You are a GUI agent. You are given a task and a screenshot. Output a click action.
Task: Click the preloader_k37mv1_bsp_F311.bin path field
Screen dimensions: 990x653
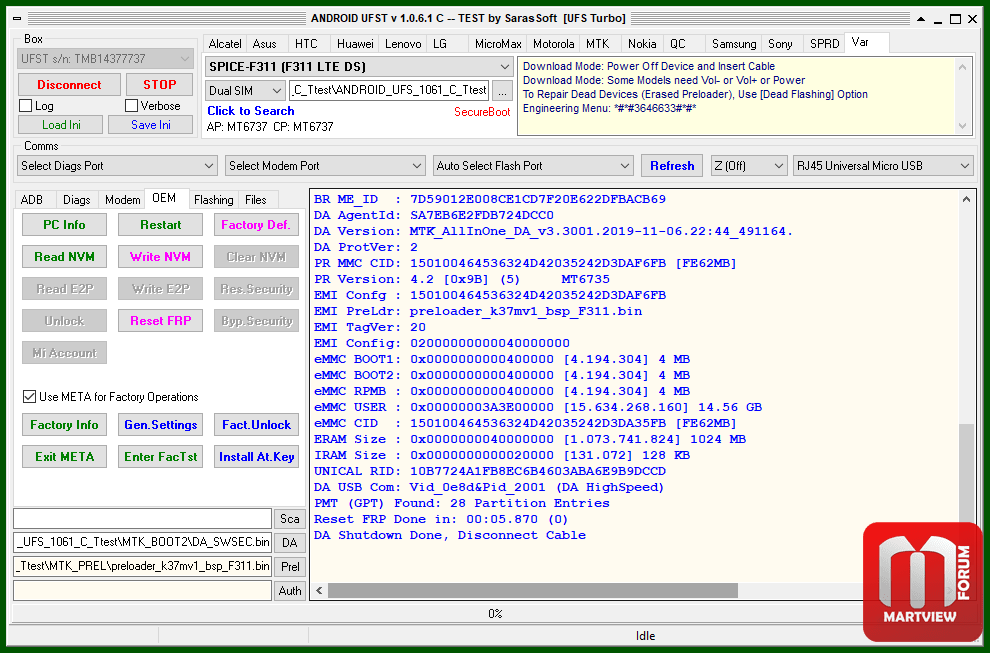[x=143, y=566]
